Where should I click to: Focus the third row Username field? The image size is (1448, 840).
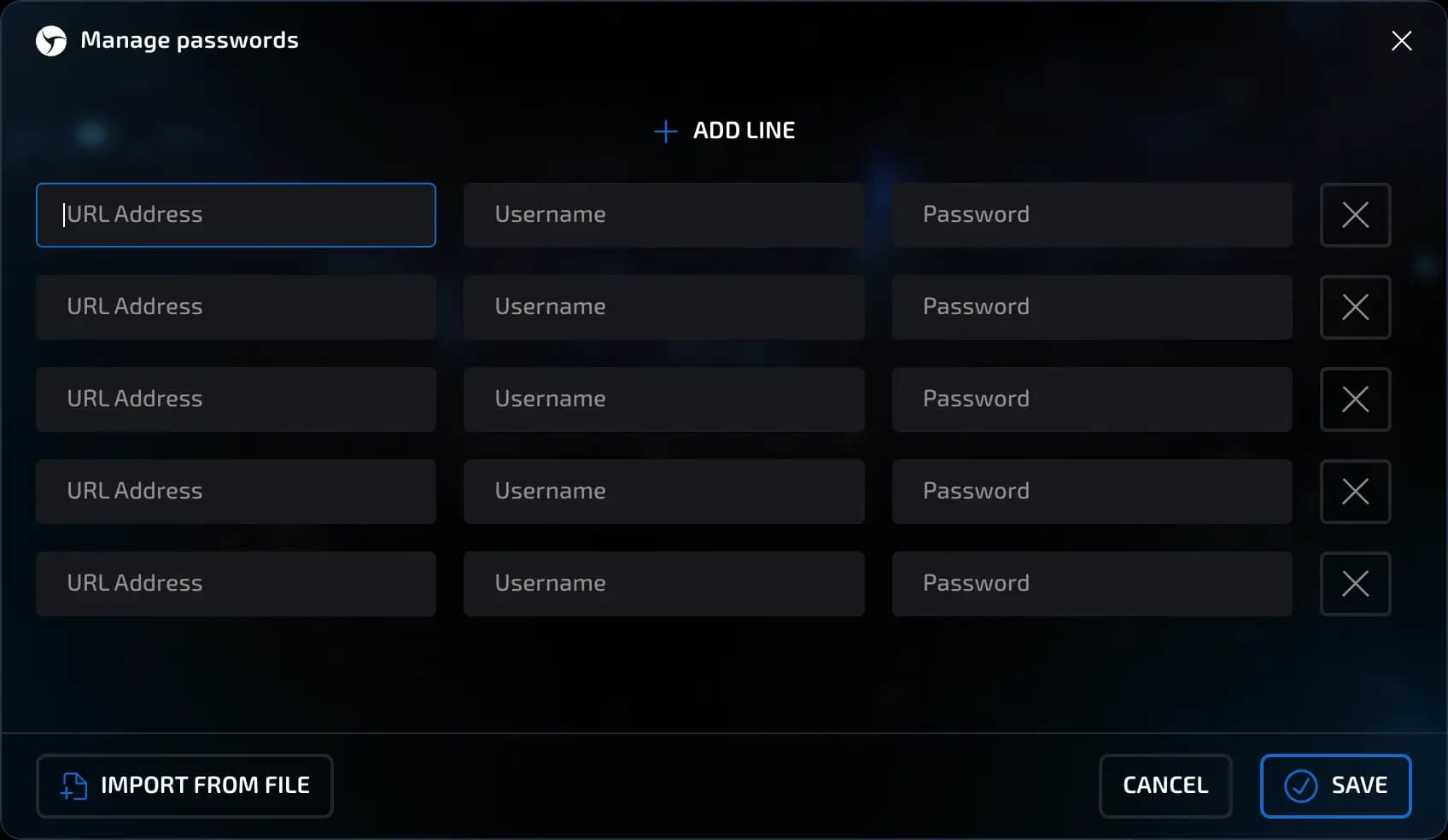pyautogui.click(x=664, y=400)
